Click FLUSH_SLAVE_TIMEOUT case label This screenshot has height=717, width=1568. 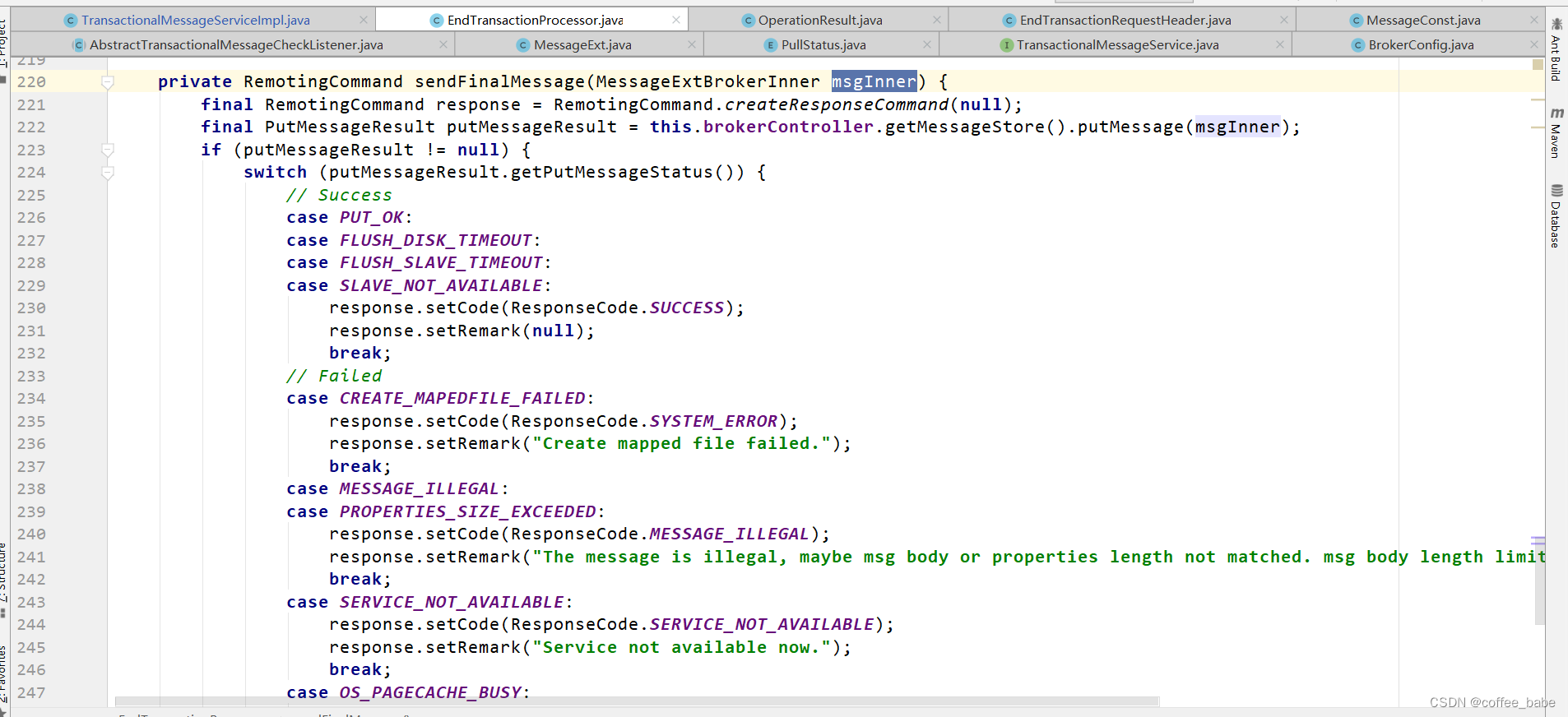pos(441,262)
